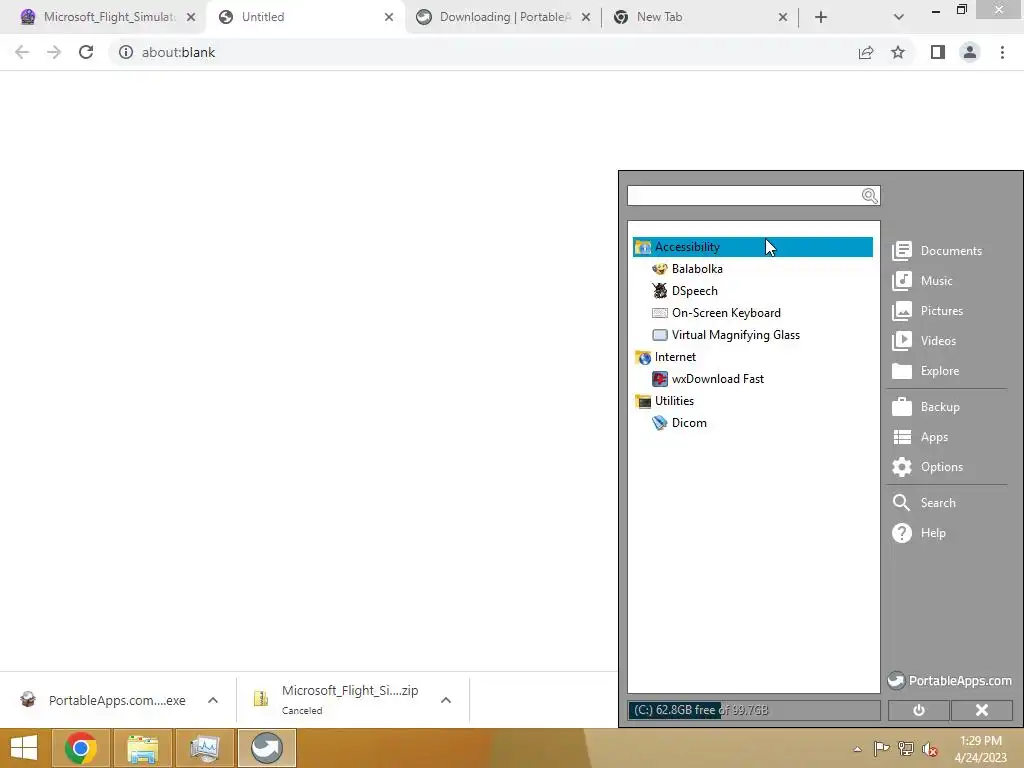The width and height of the screenshot is (1024, 768).
Task: Open the Chrome profile menu
Action: pyautogui.click(x=970, y=52)
